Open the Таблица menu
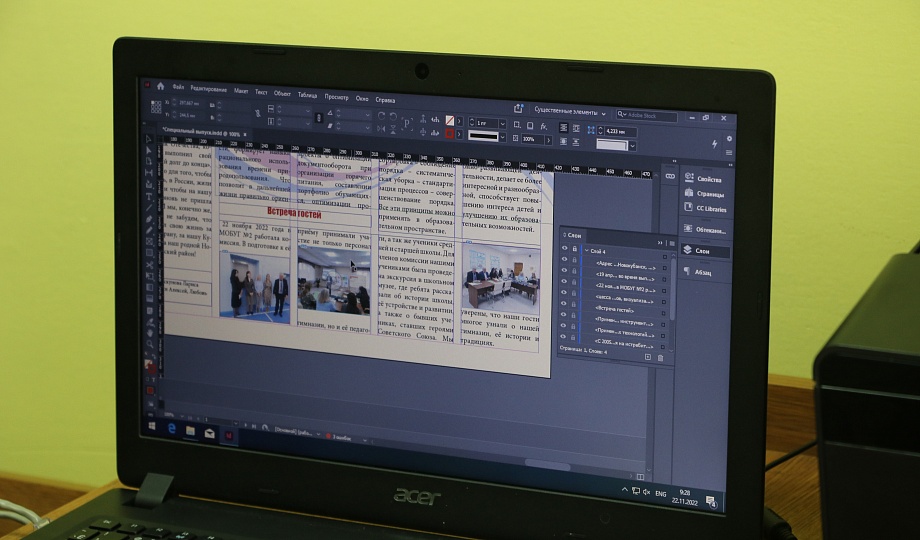This screenshot has width=920, height=540. [x=307, y=95]
